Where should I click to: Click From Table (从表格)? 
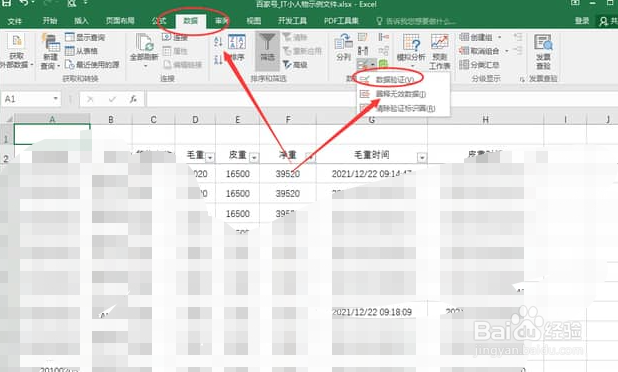coord(82,51)
